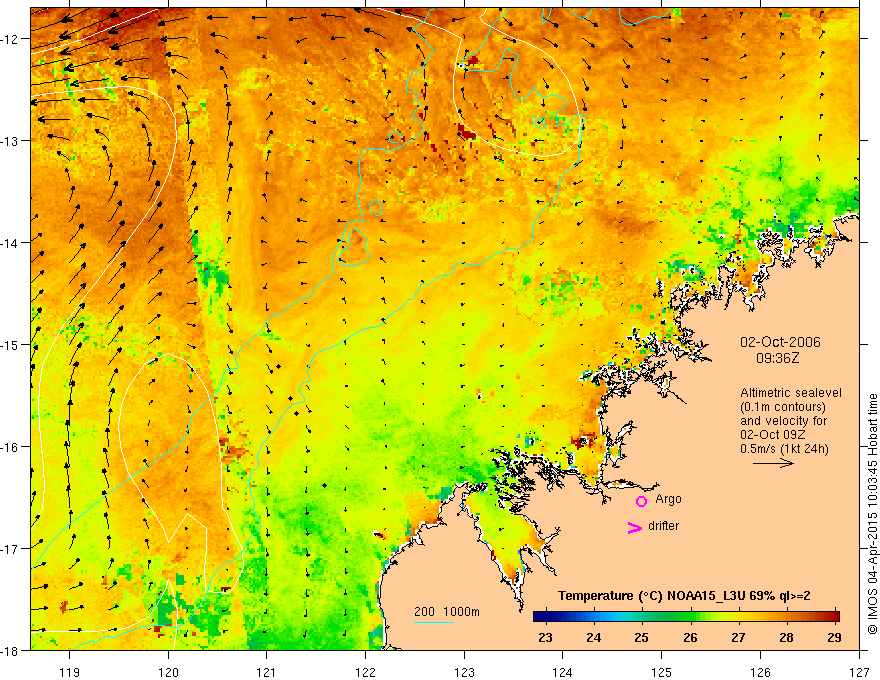Click color bar tick label 25
The image size is (880, 680).
641,637
